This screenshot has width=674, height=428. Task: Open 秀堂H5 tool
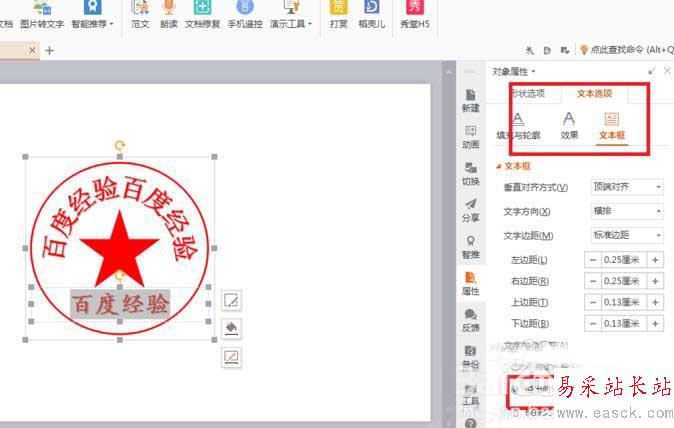pos(415,15)
